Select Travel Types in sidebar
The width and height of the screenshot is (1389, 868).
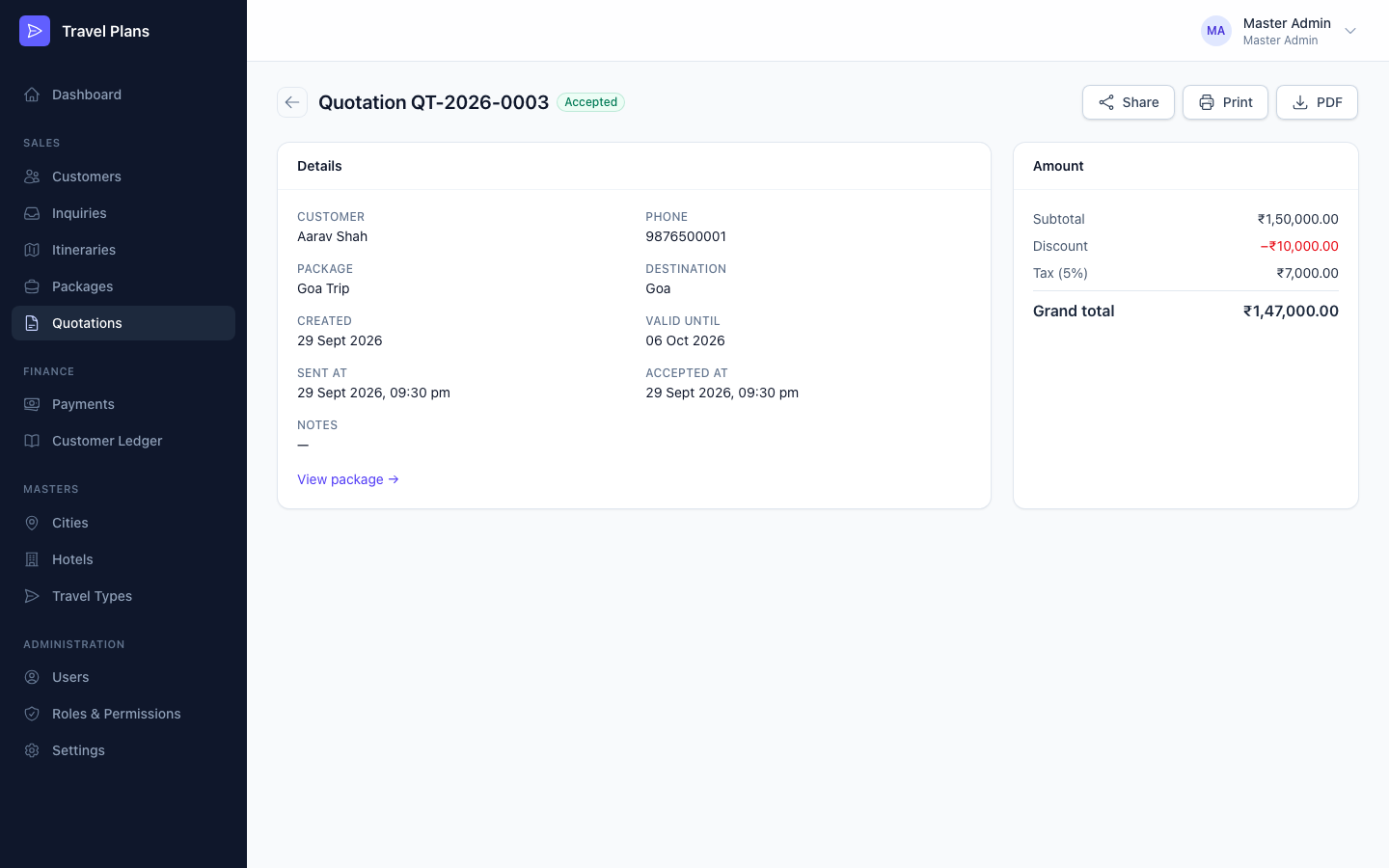coord(123,596)
